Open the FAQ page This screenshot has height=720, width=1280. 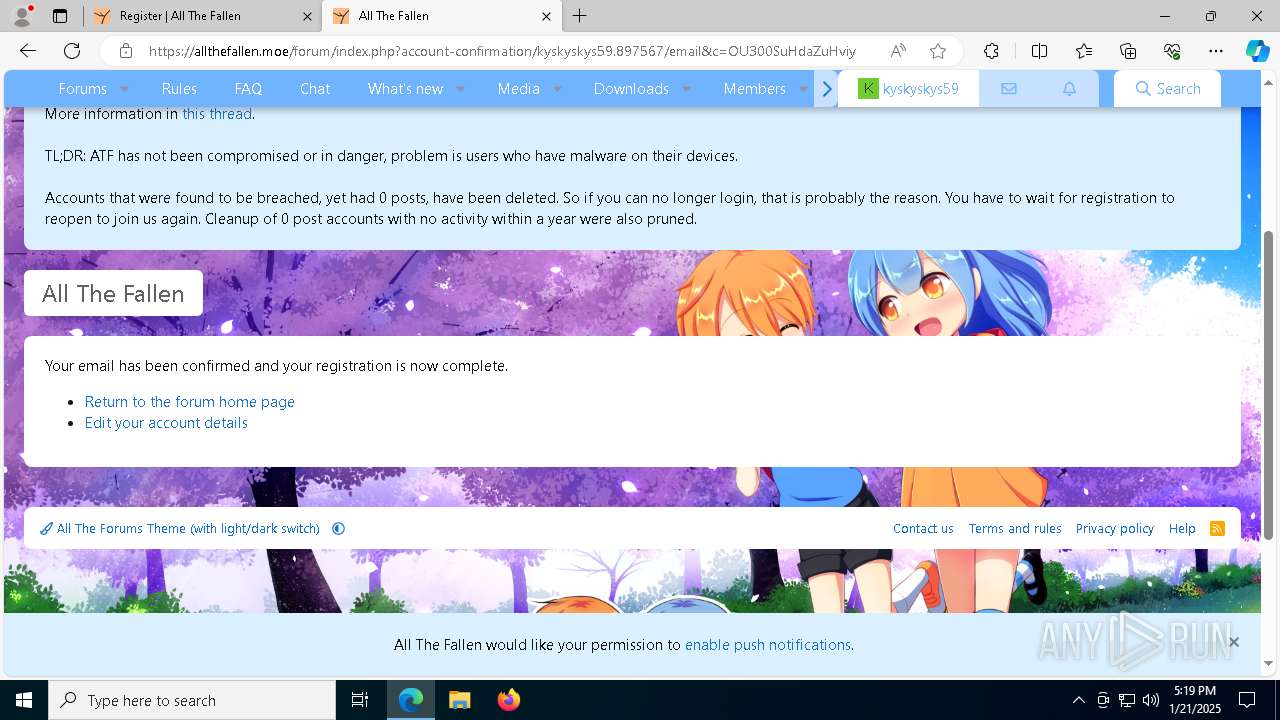tap(248, 88)
